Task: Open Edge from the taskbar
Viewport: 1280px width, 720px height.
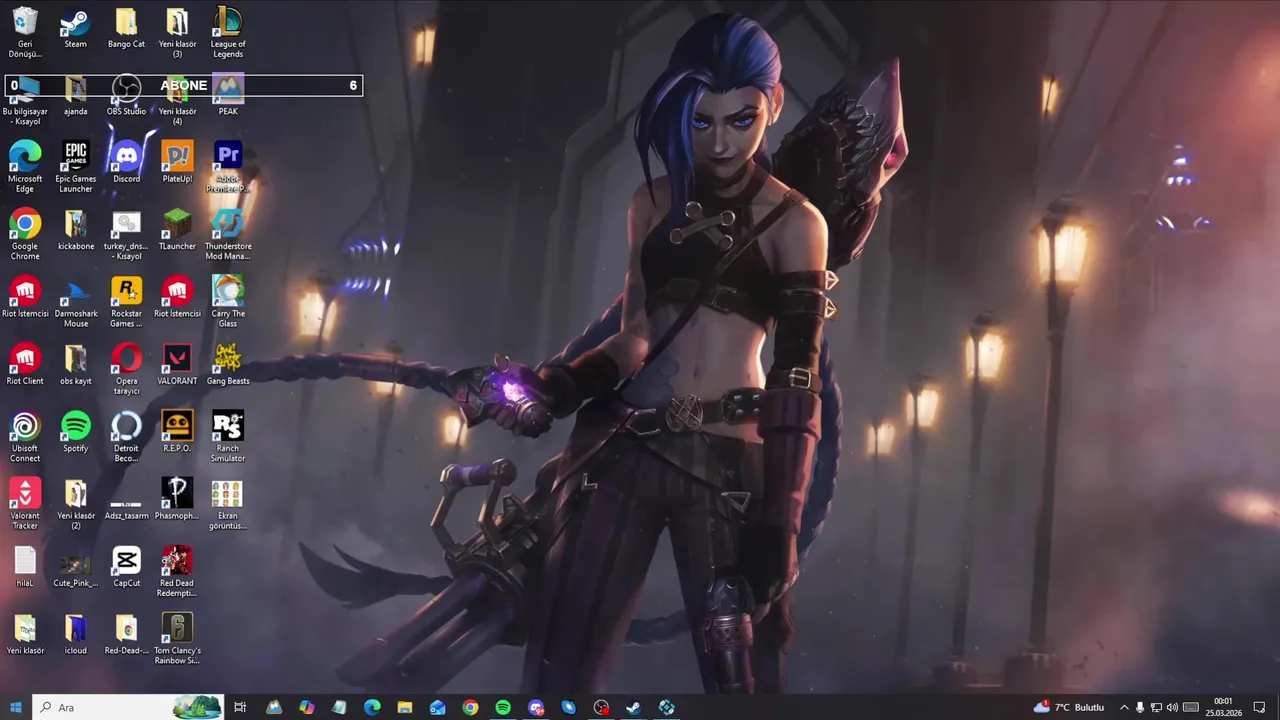Action: click(x=372, y=707)
